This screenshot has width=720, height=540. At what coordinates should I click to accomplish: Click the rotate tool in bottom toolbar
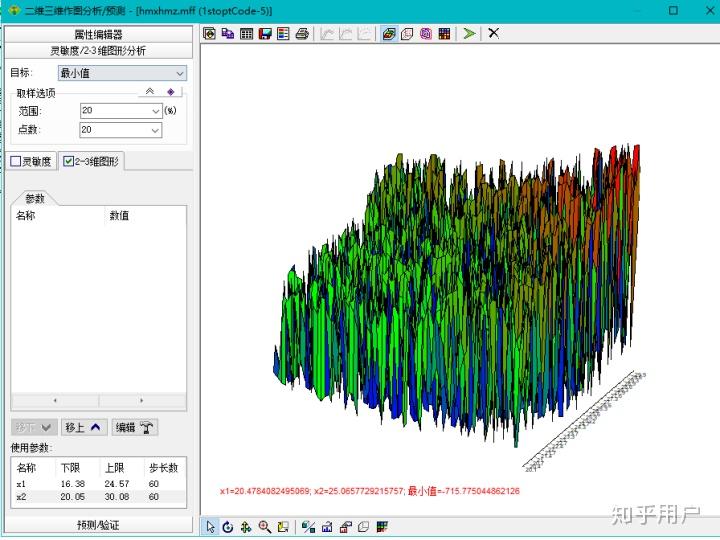pyautogui.click(x=227, y=527)
